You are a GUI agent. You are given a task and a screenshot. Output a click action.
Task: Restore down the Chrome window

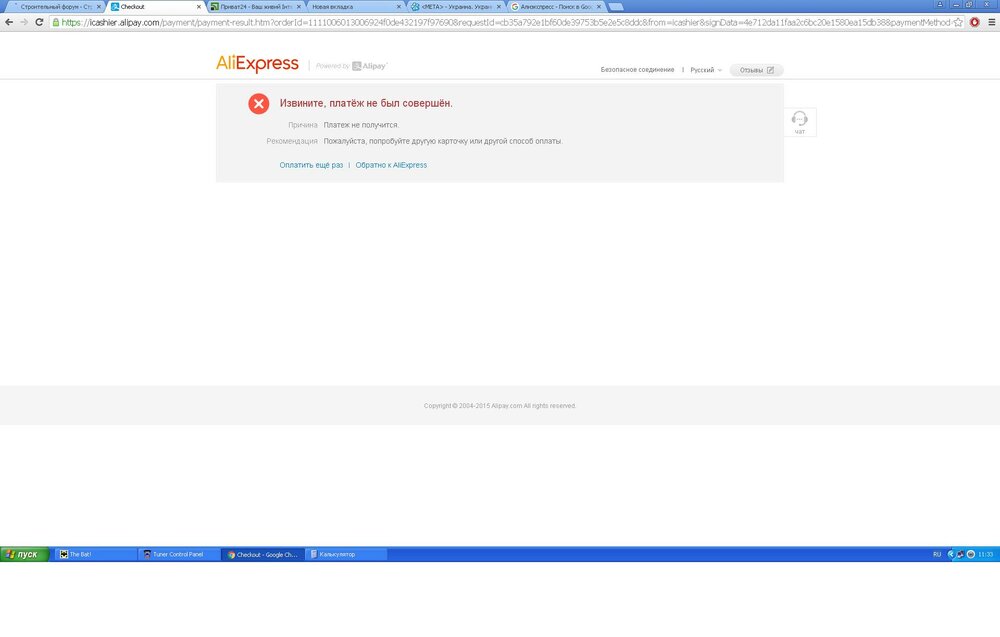pyautogui.click(x=969, y=4)
